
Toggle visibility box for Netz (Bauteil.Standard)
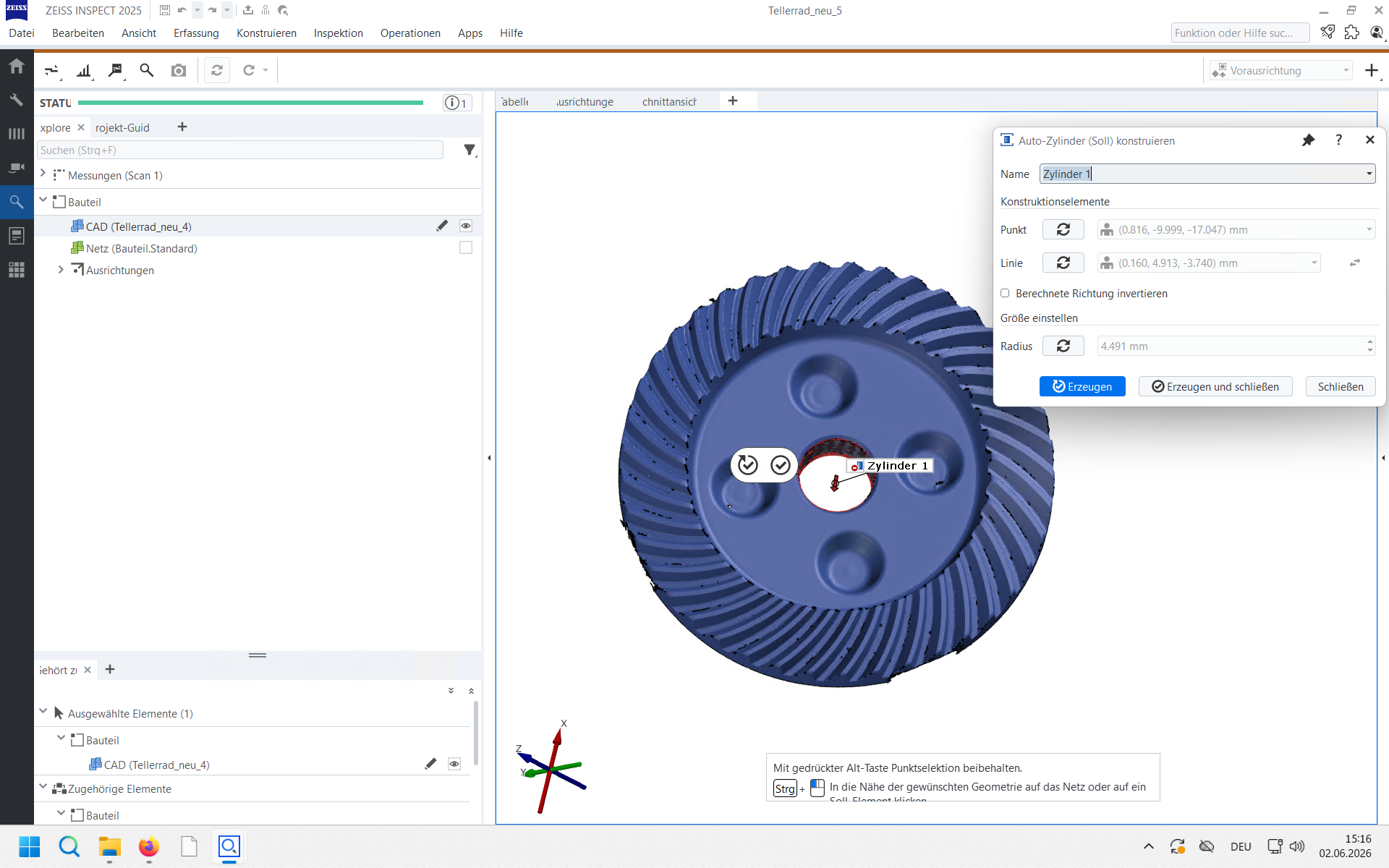(466, 248)
